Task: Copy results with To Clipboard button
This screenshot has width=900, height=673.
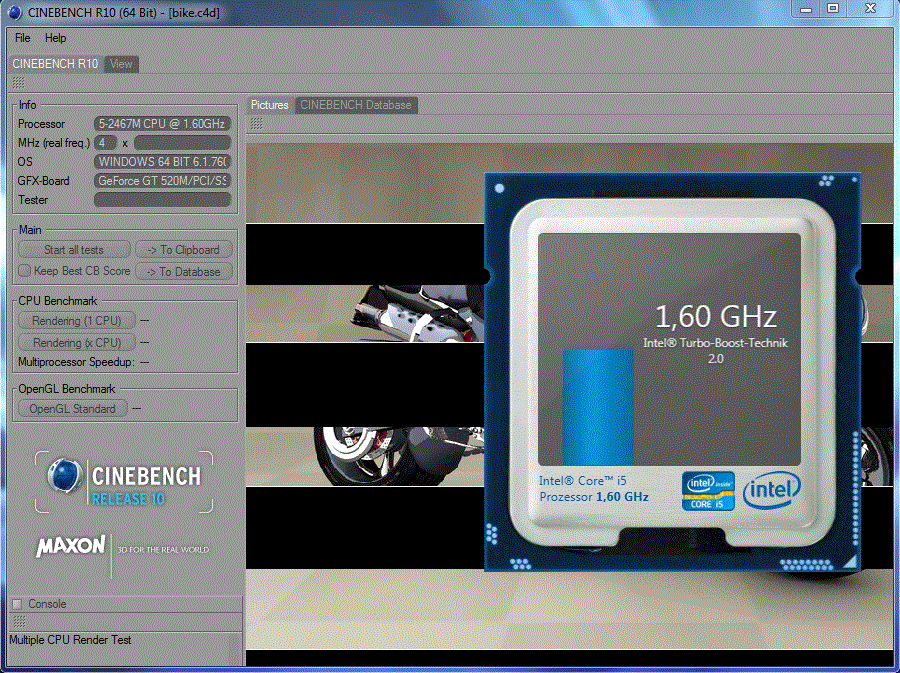Action: point(184,250)
